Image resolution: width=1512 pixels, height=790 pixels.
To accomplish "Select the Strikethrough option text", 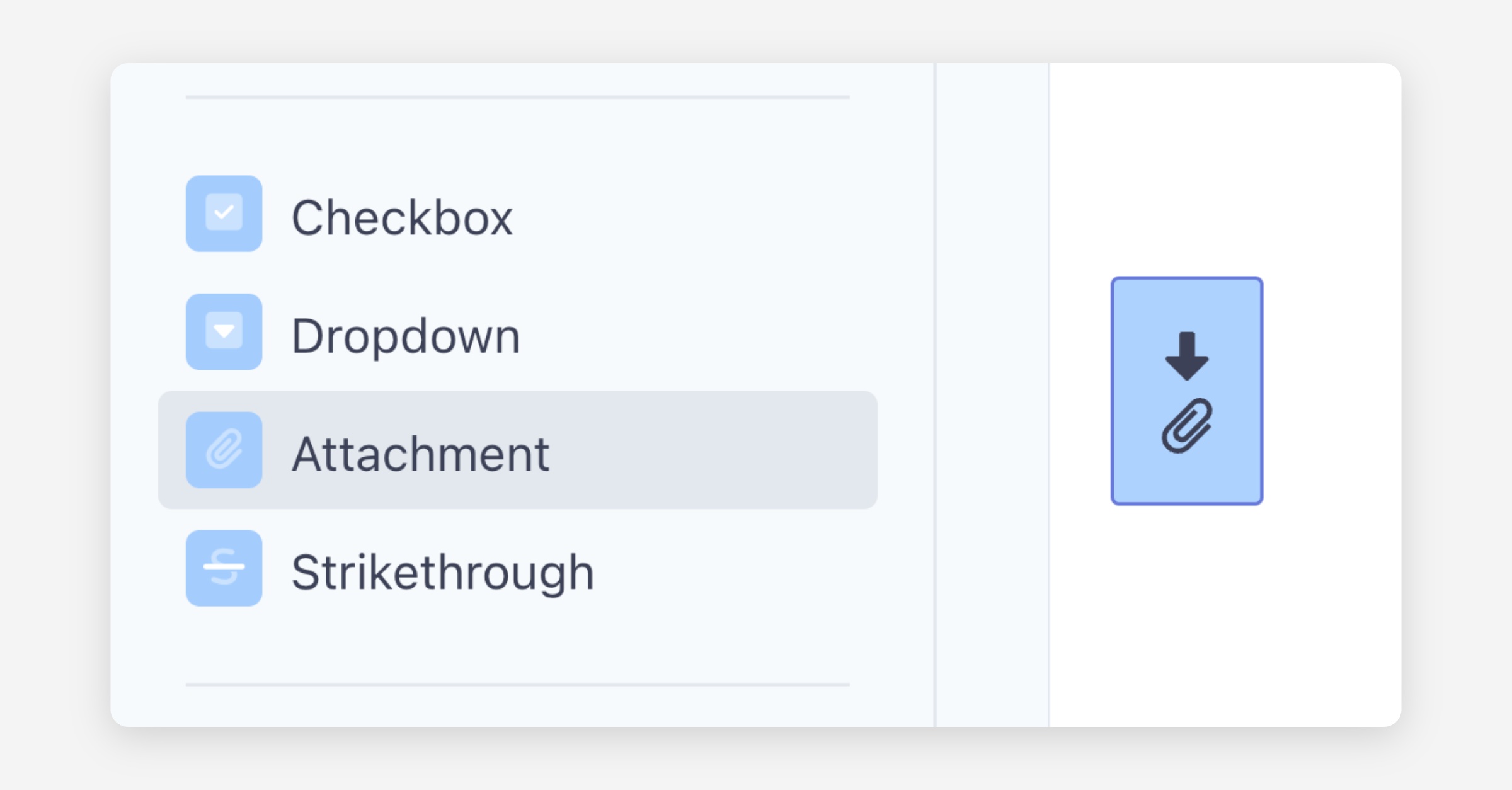I will 442,572.
